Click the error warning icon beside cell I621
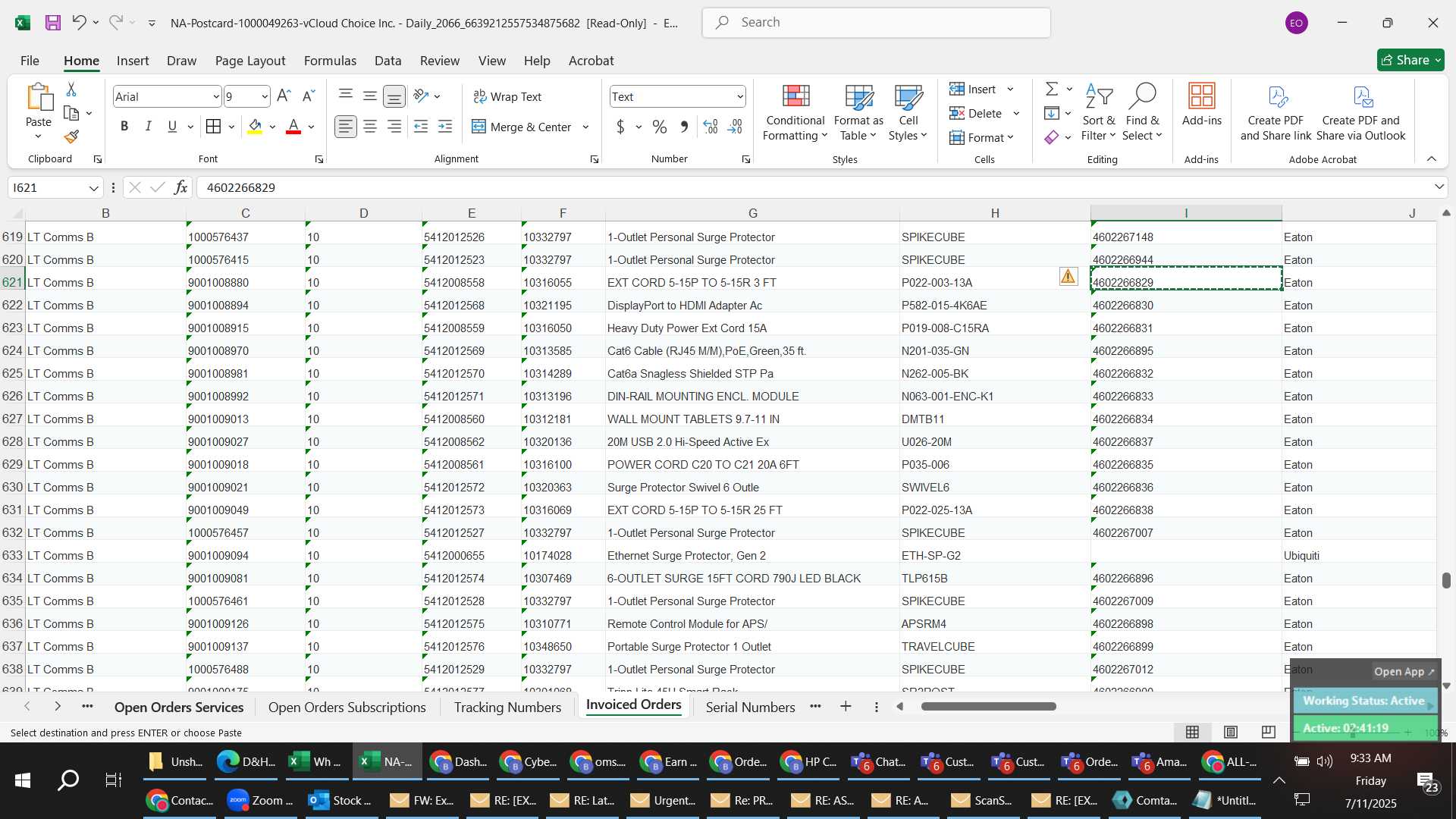The height and width of the screenshot is (819, 1456). click(1068, 277)
